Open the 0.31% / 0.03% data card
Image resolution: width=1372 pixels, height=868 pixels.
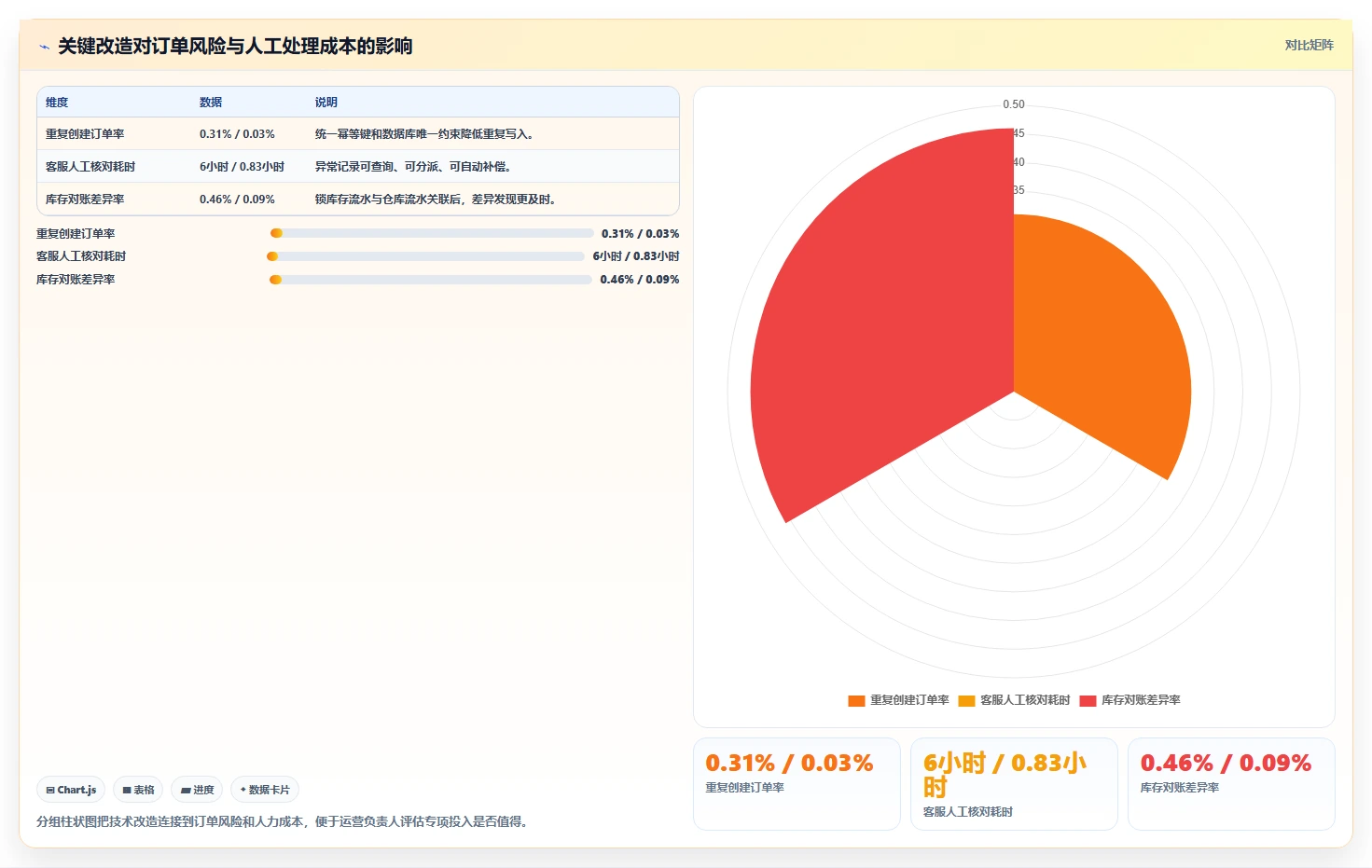click(797, 784)
